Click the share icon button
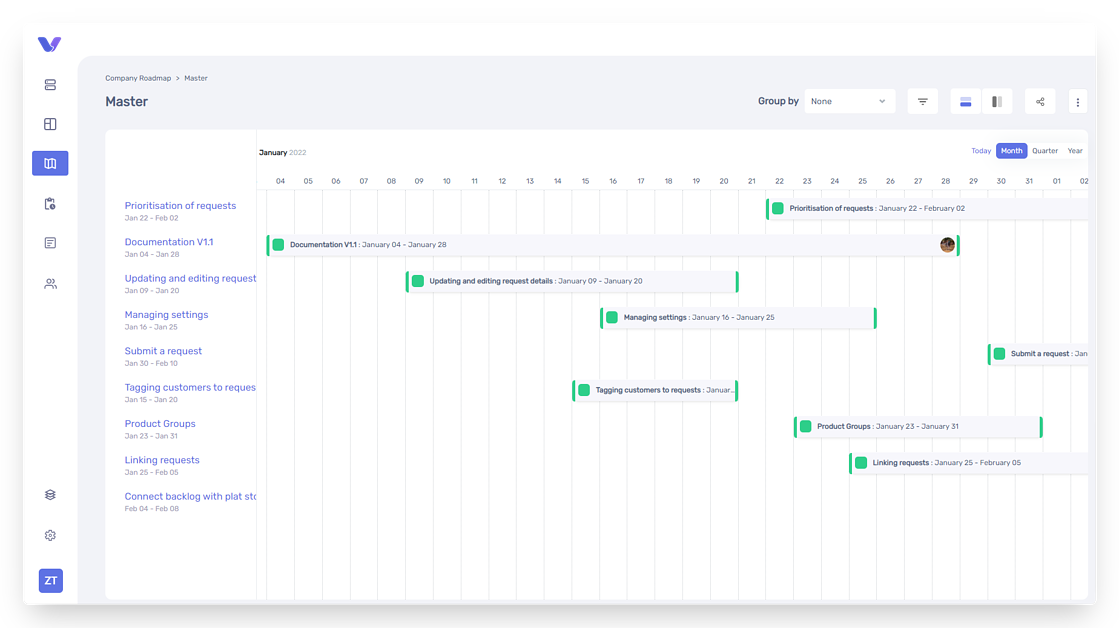The image size is (1119, 628). tap(1040, 101)
